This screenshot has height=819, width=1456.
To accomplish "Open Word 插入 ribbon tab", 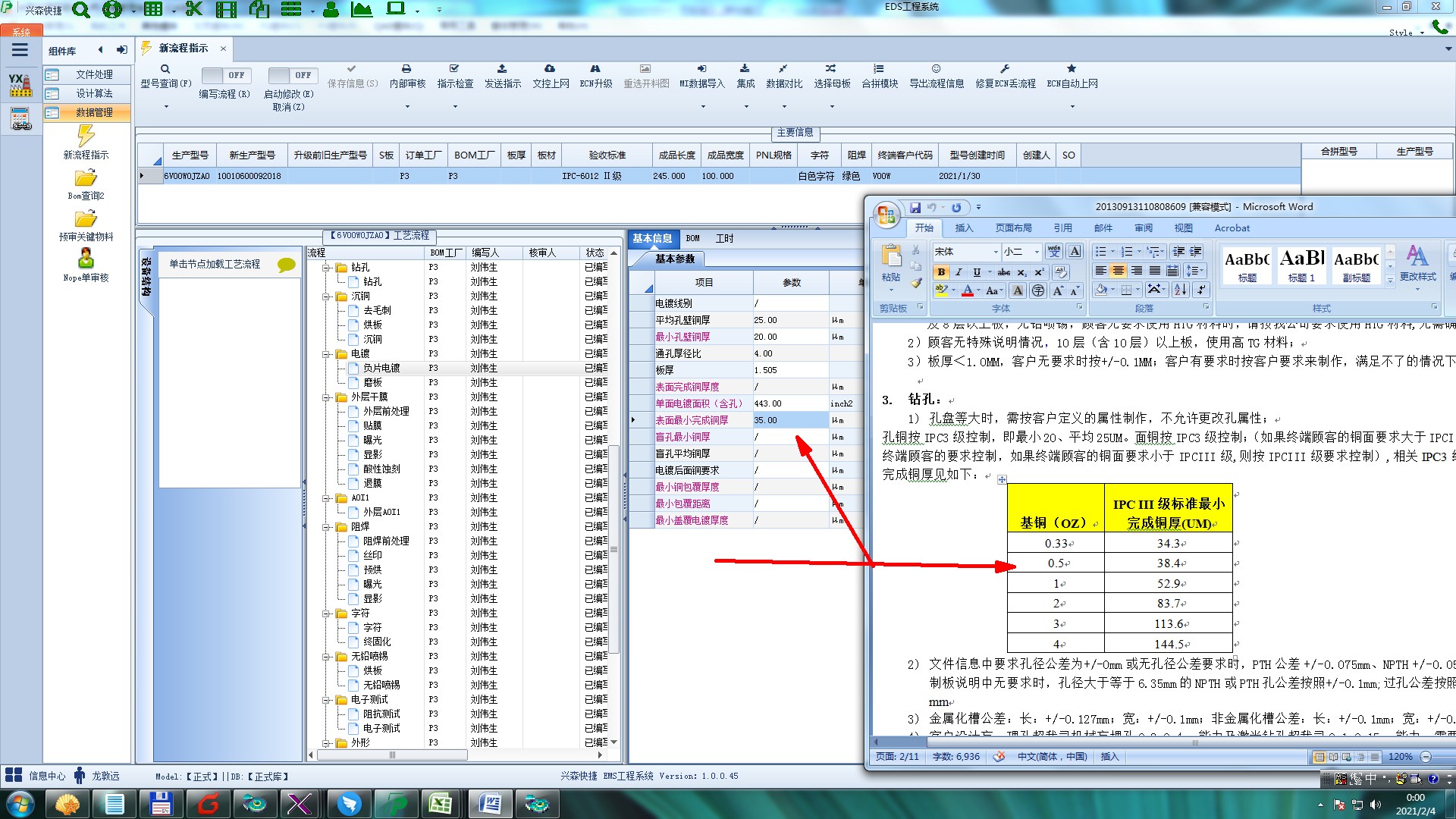I will pyautogui.click(x=963, y=227).
